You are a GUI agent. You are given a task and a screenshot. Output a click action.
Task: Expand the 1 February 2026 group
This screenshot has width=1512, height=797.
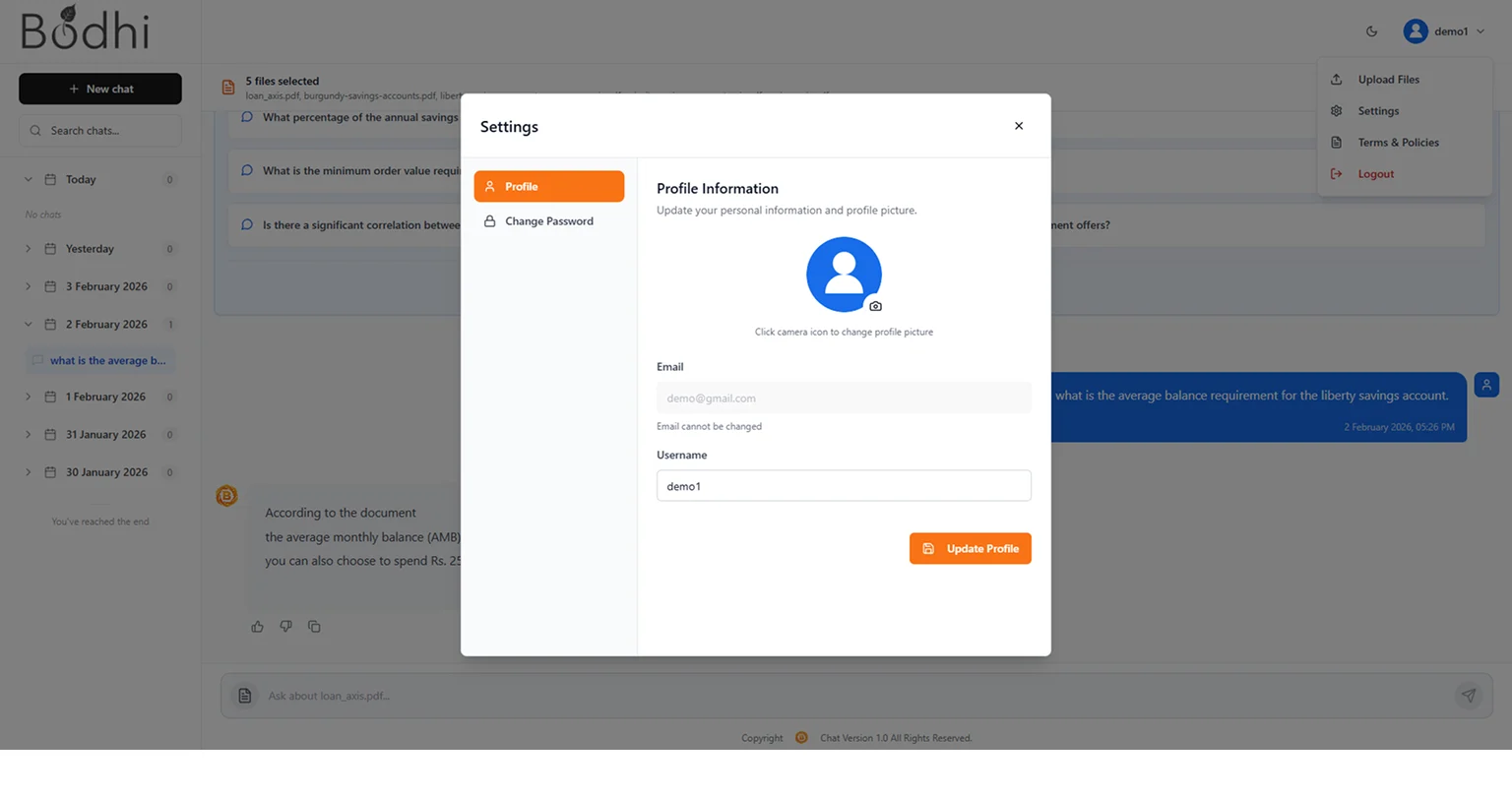[x=28, y=398]
